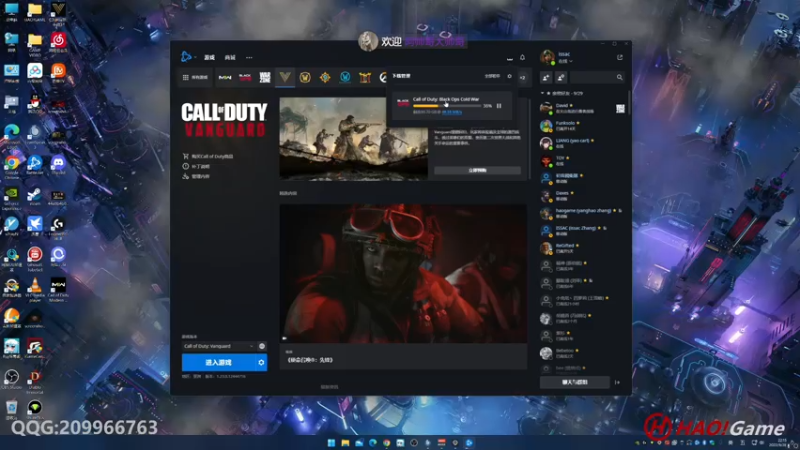Click the add friend icon
The image size is (800, 450).
546,77
